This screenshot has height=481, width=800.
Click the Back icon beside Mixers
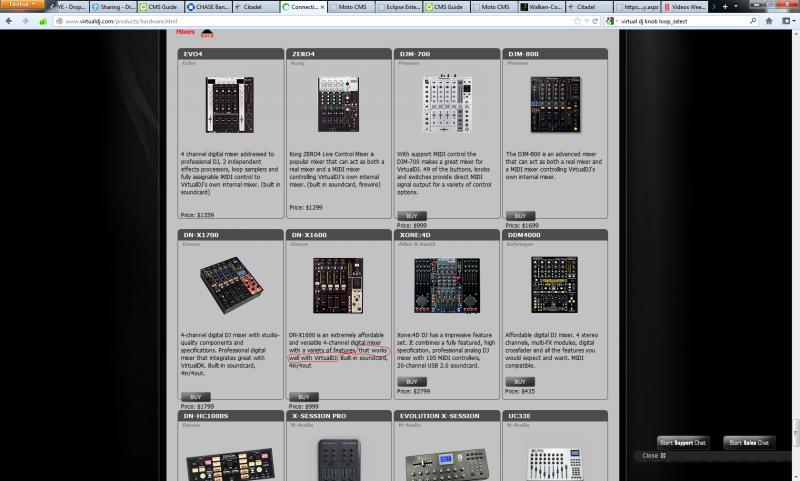207,33
